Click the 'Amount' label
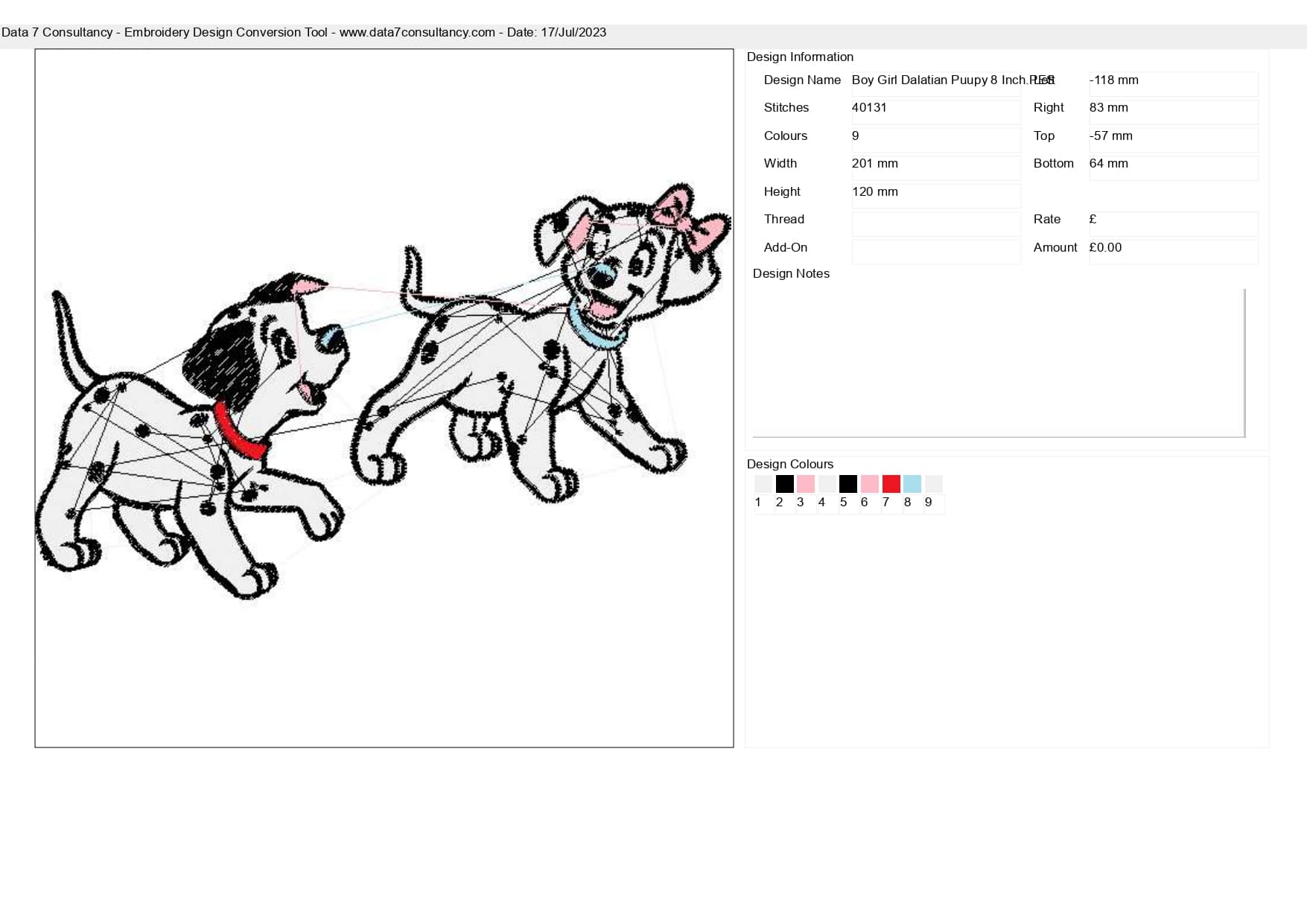 (1055, 247)
